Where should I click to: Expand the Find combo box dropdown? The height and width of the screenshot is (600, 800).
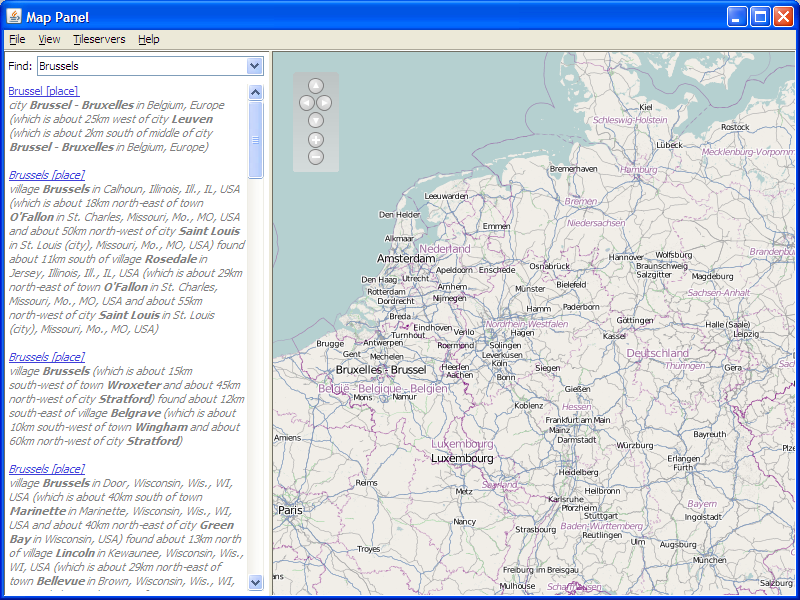tap(255, 66)
